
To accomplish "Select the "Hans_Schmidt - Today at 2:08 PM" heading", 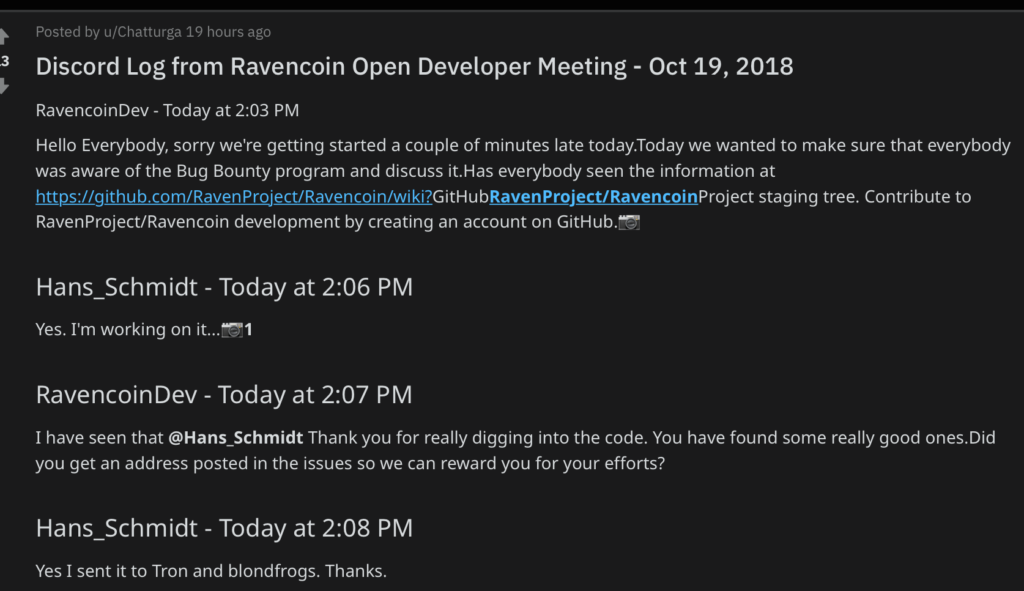I will pyautogui.click(x=224, y=528).
